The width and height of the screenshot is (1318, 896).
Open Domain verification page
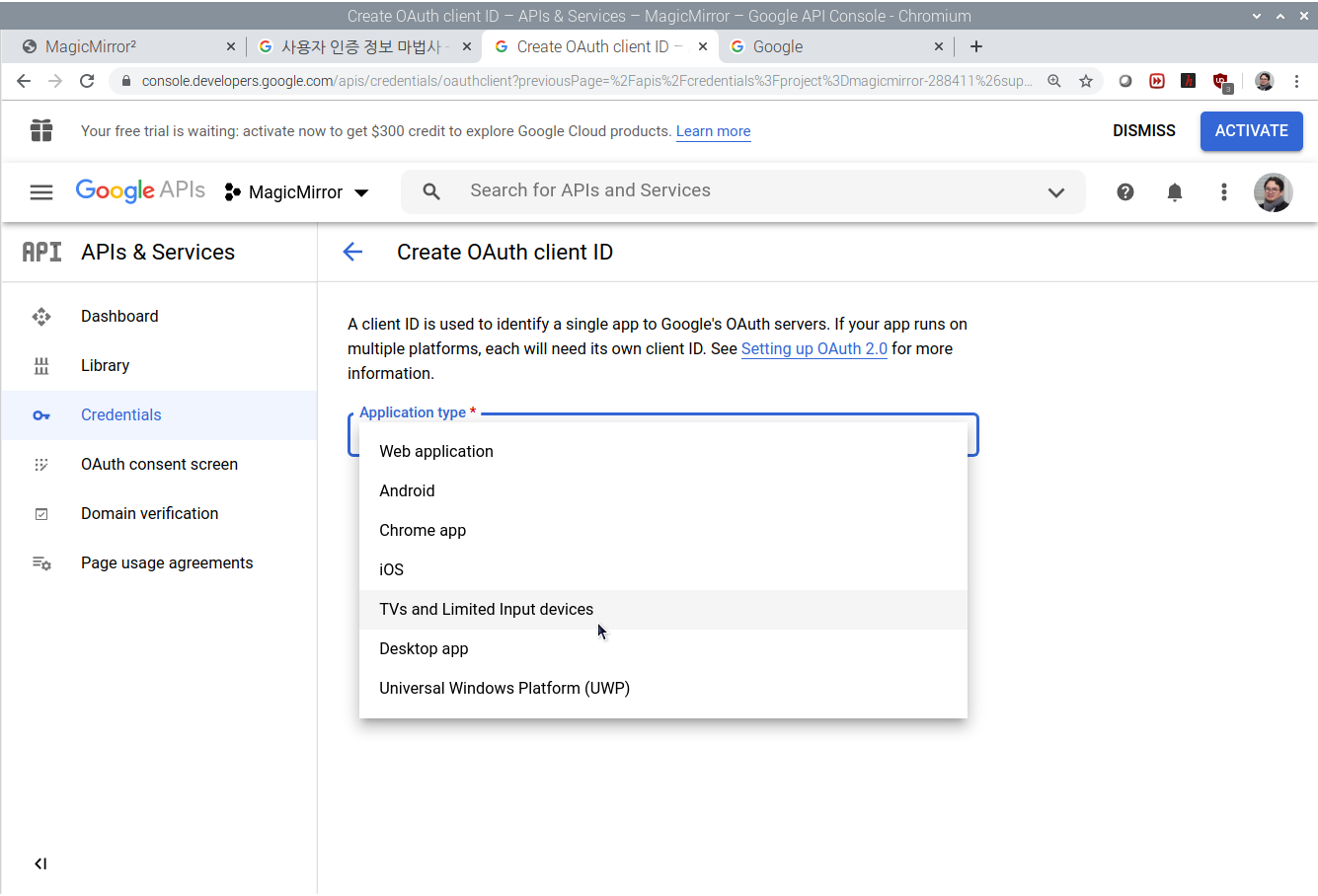149,514
